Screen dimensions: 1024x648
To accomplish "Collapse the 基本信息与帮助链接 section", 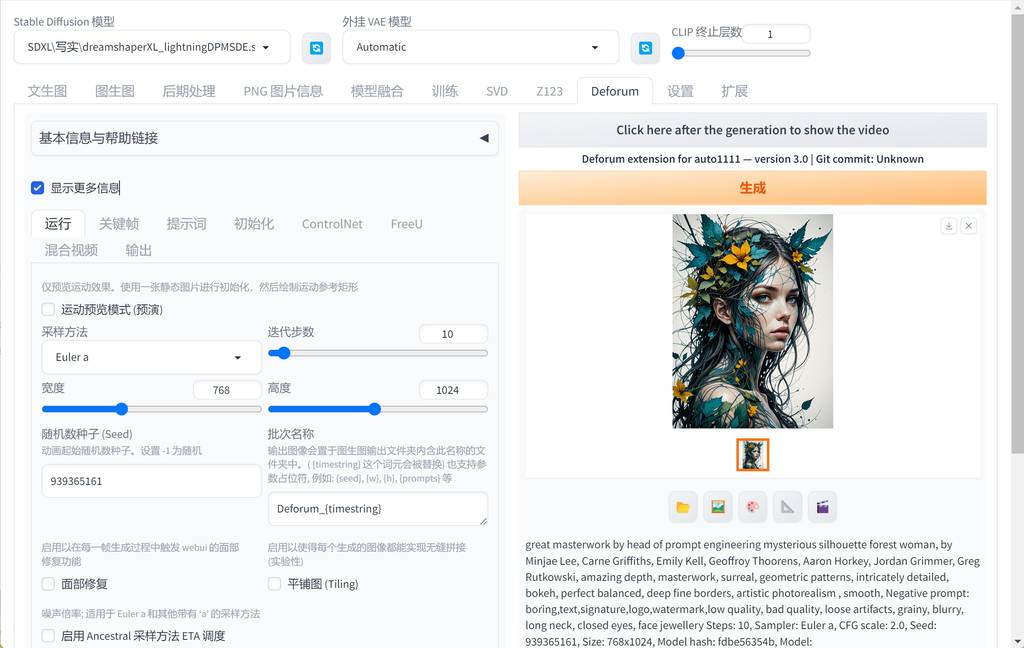I will click(x=484, y=138).
